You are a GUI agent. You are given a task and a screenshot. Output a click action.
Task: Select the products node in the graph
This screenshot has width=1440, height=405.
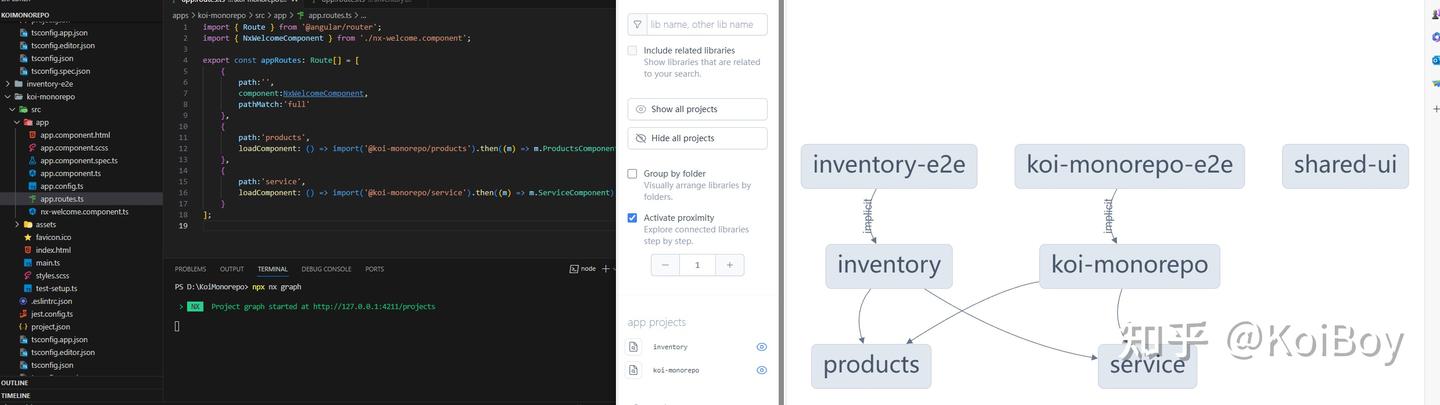click(871, 366)
